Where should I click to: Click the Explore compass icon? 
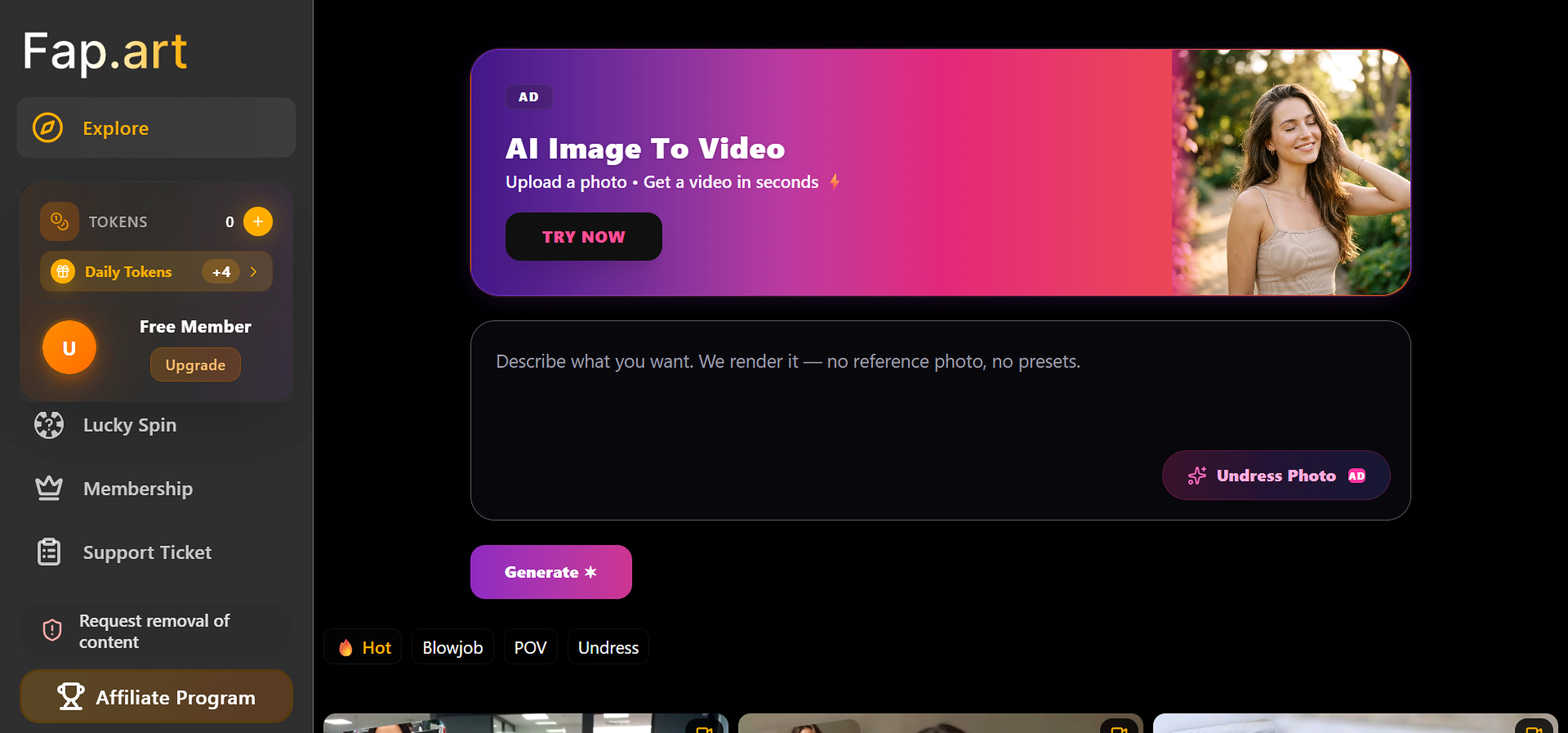48,128
